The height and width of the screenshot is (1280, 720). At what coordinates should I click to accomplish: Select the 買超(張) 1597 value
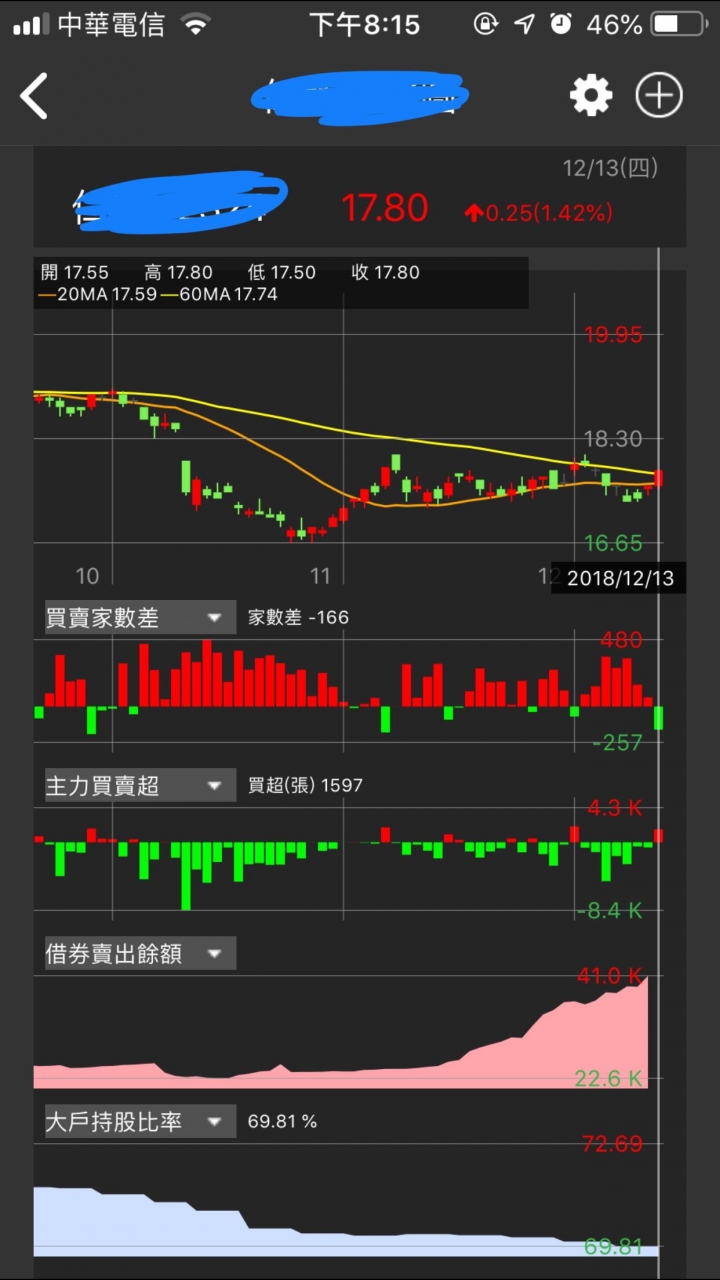(x=306, y=785)
